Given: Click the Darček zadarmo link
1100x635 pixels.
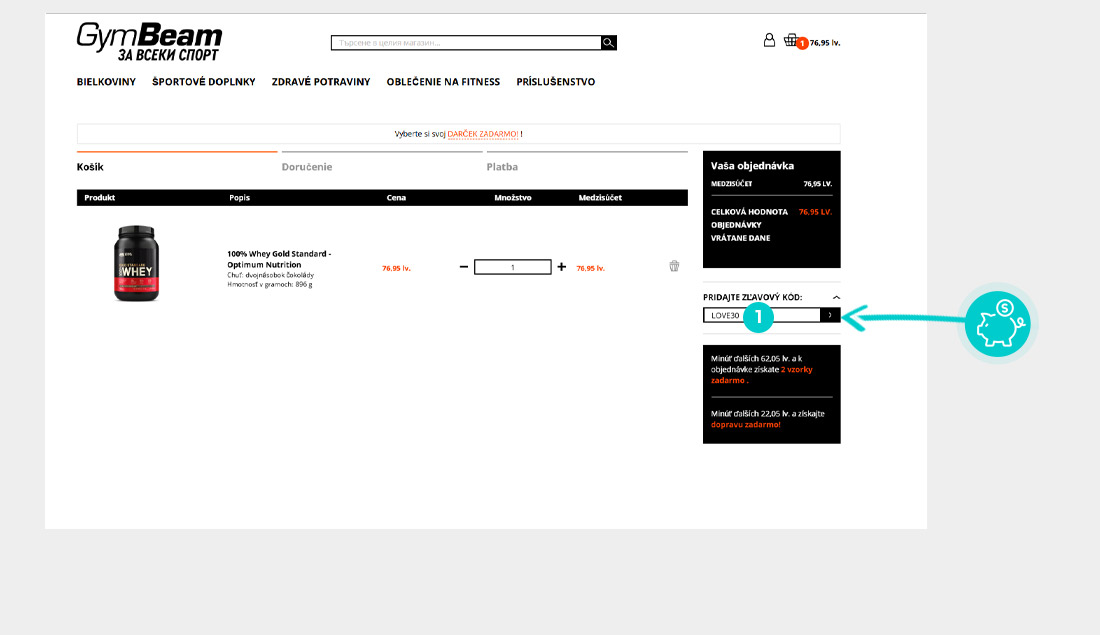Looking at the screenshot, I should pyautogui.click(x=483, y=134).
